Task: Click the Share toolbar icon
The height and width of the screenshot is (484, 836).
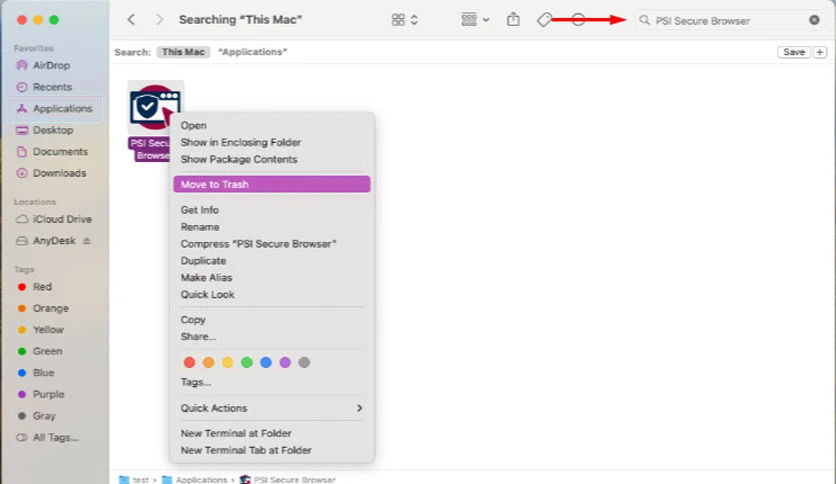Action: pyautogui.click(x=513, y=20)
